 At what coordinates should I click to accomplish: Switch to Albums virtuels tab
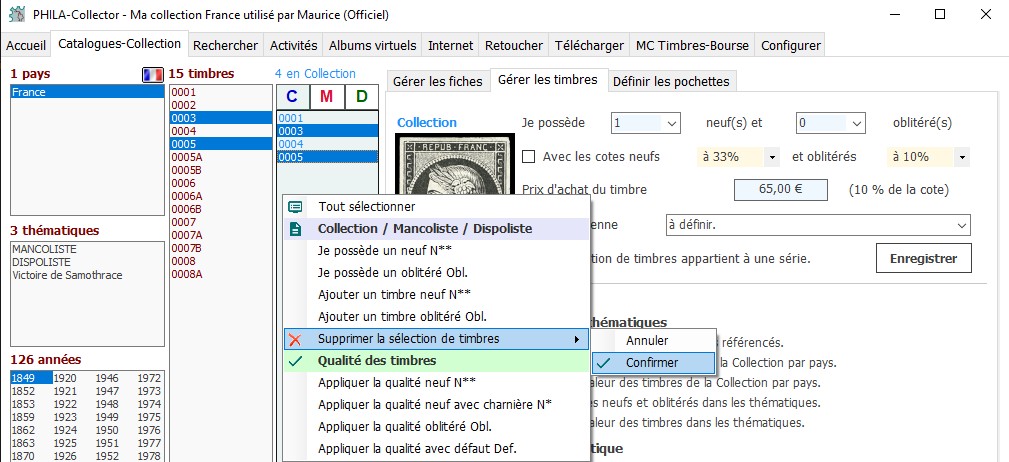pos(373,46)
